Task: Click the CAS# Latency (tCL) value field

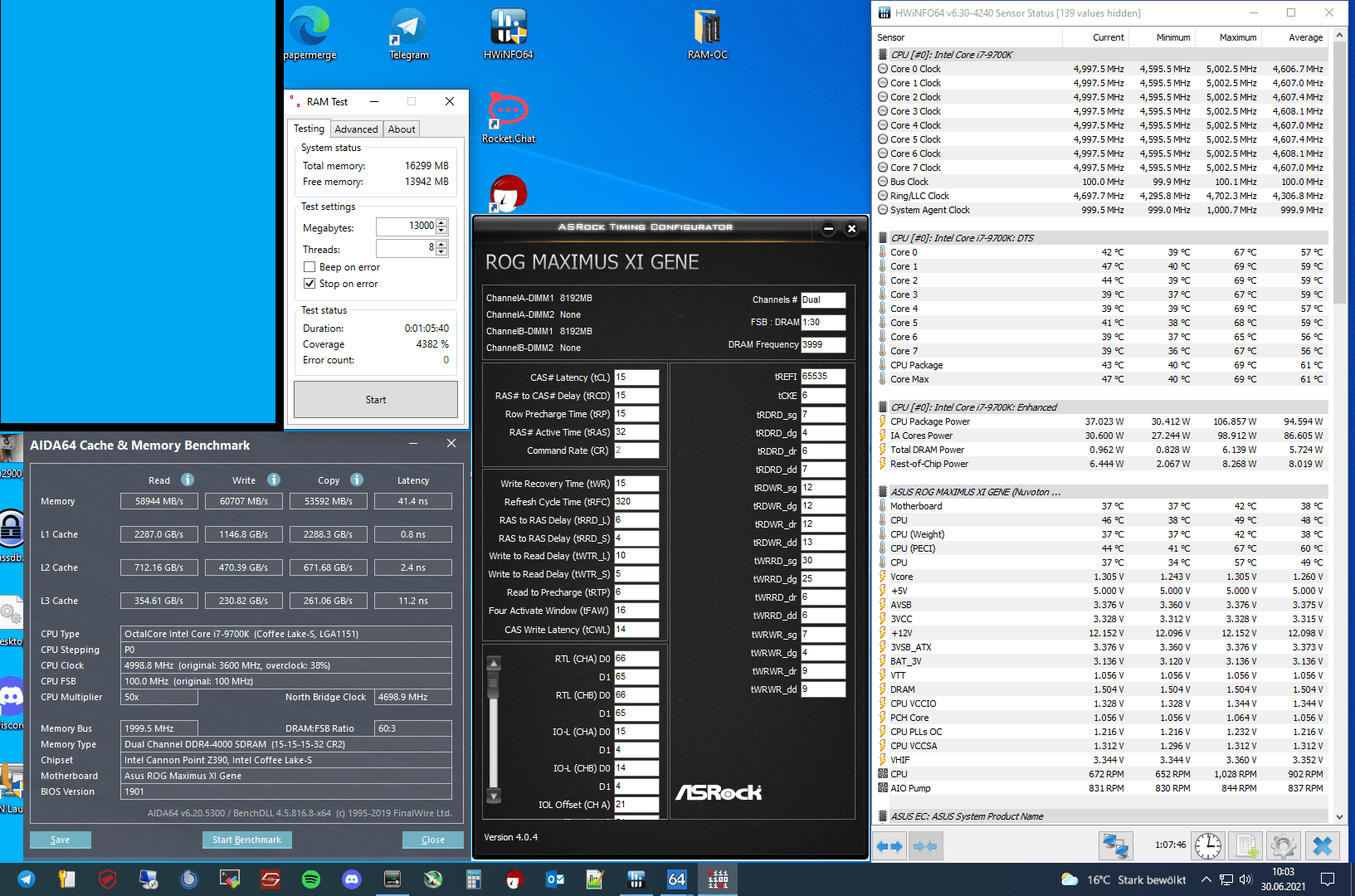Action: click(636, 377)
